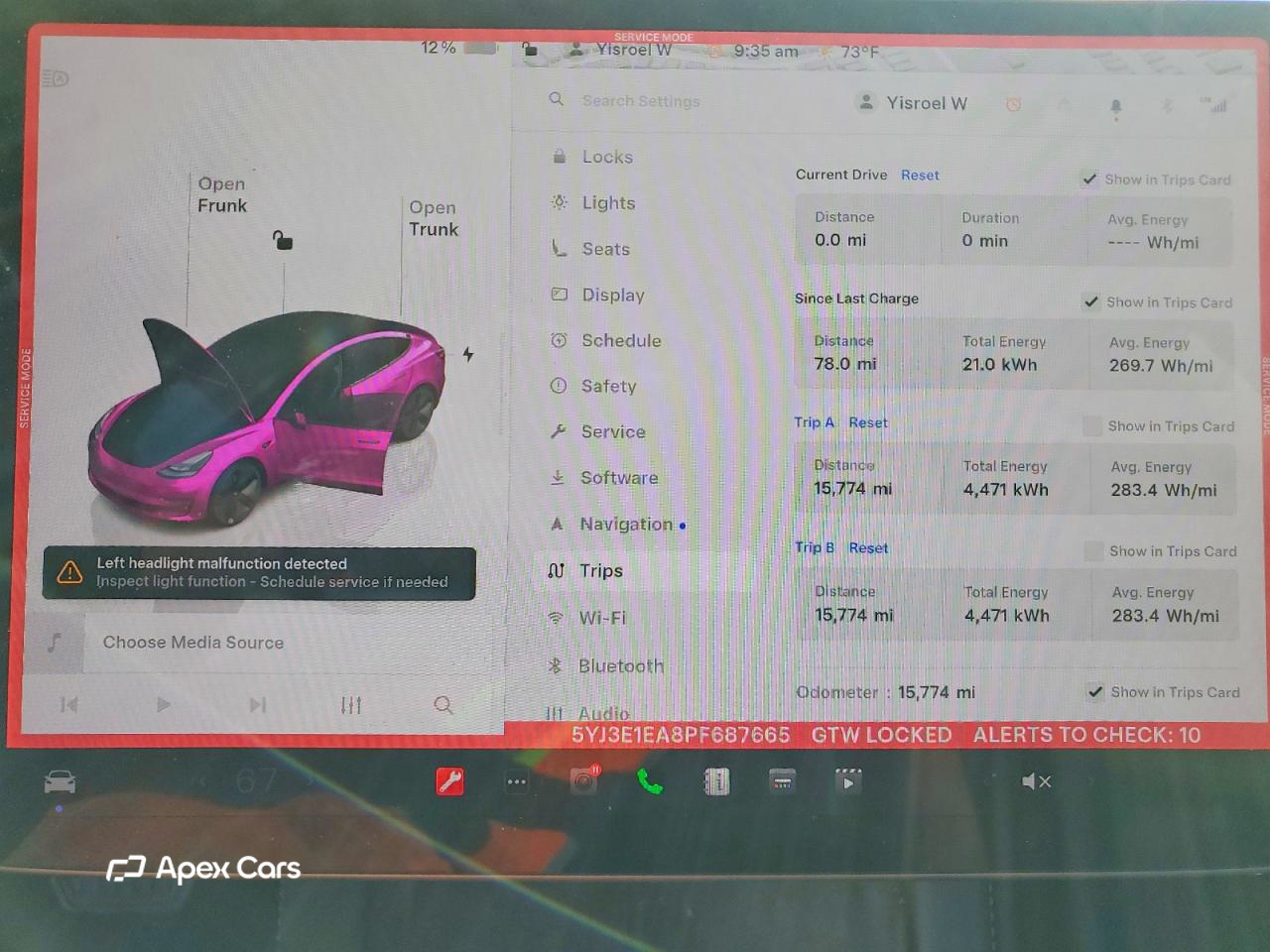Open the manual book app icon
The height and width of the screenshot is (952, 1270).
(x=716, y=781)
